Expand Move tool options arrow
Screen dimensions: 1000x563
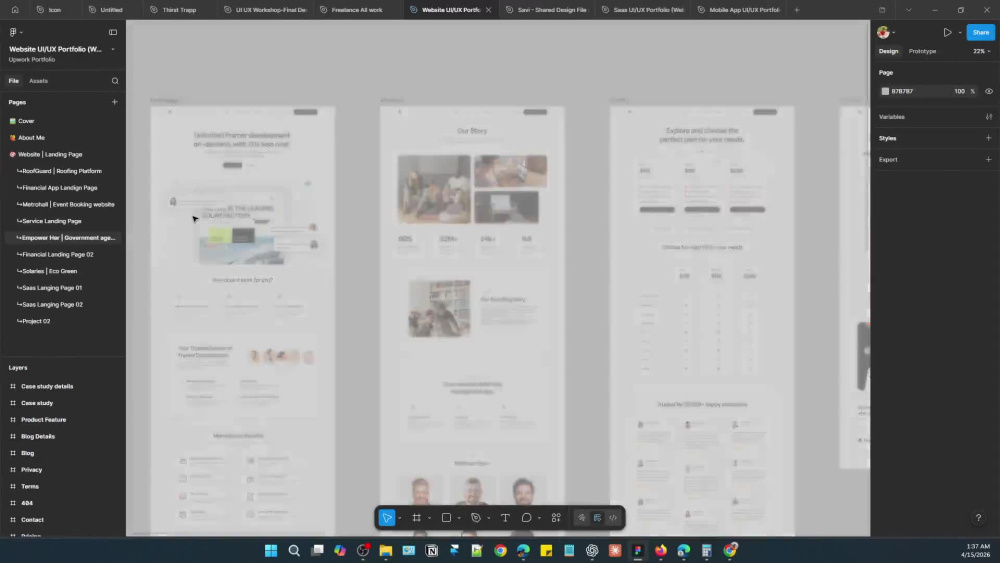coord(400,518)
